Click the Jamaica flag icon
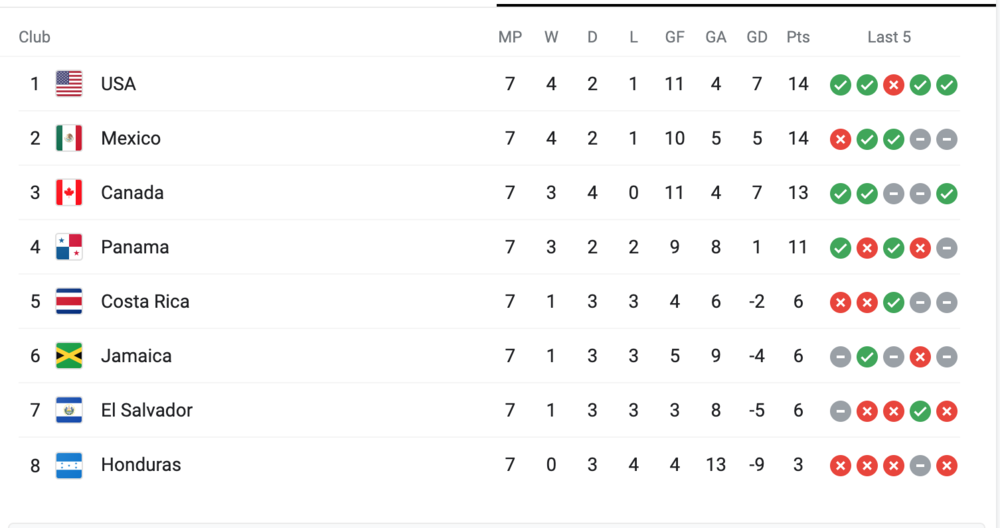 click(69, 356)
